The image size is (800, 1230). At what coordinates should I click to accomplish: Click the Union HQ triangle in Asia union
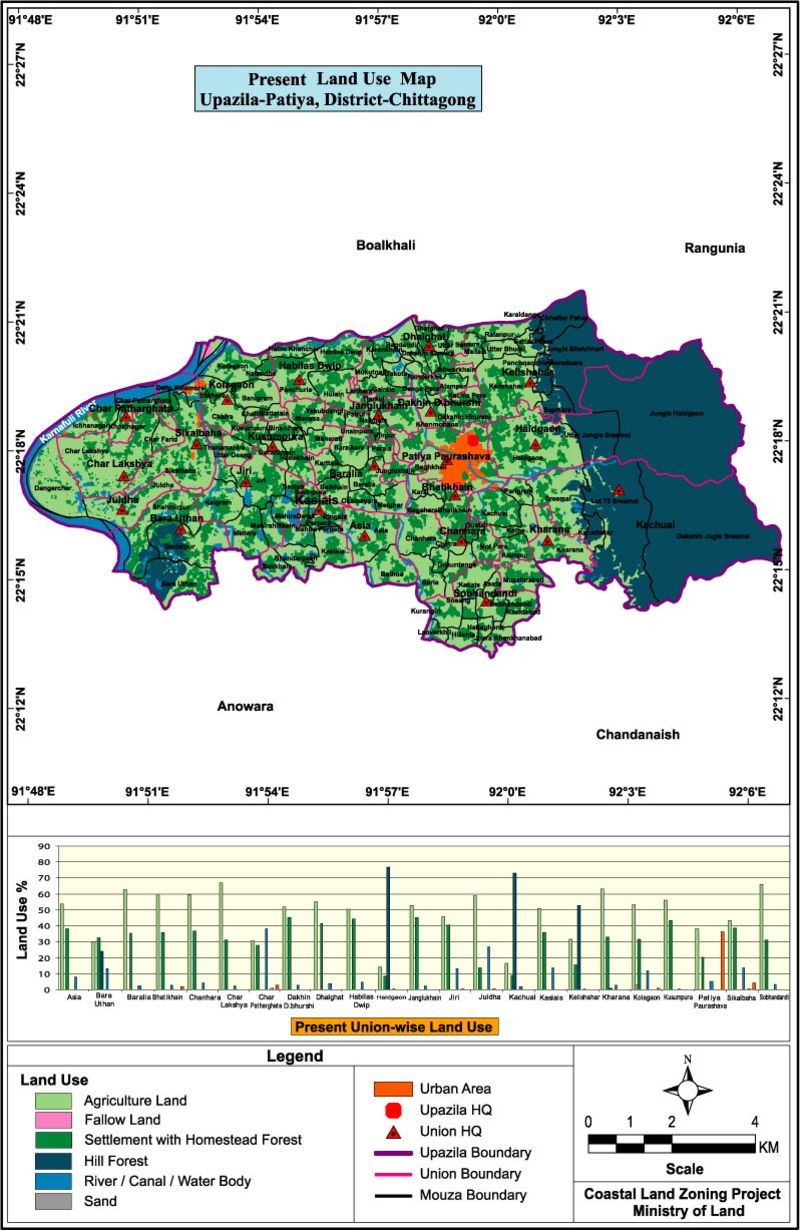point(365,536)
